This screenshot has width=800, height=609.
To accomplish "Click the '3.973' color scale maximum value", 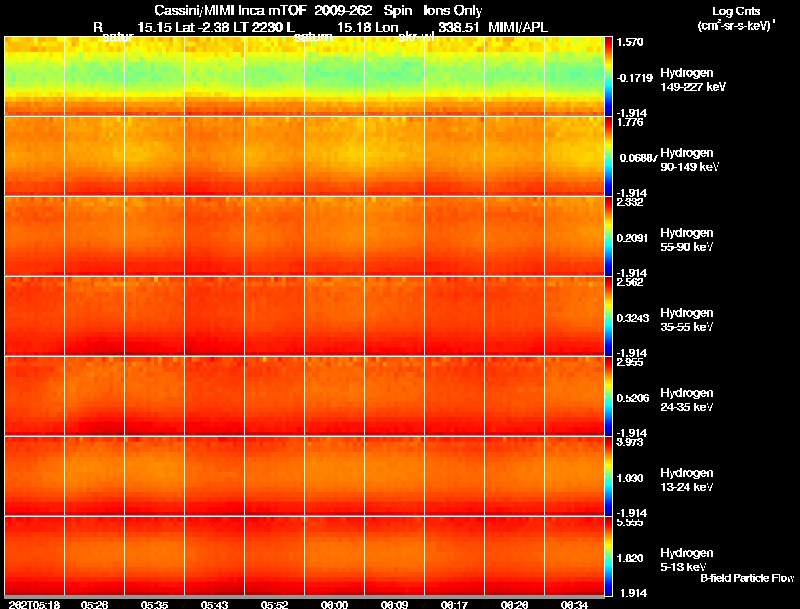I will (x=631, y=442).
